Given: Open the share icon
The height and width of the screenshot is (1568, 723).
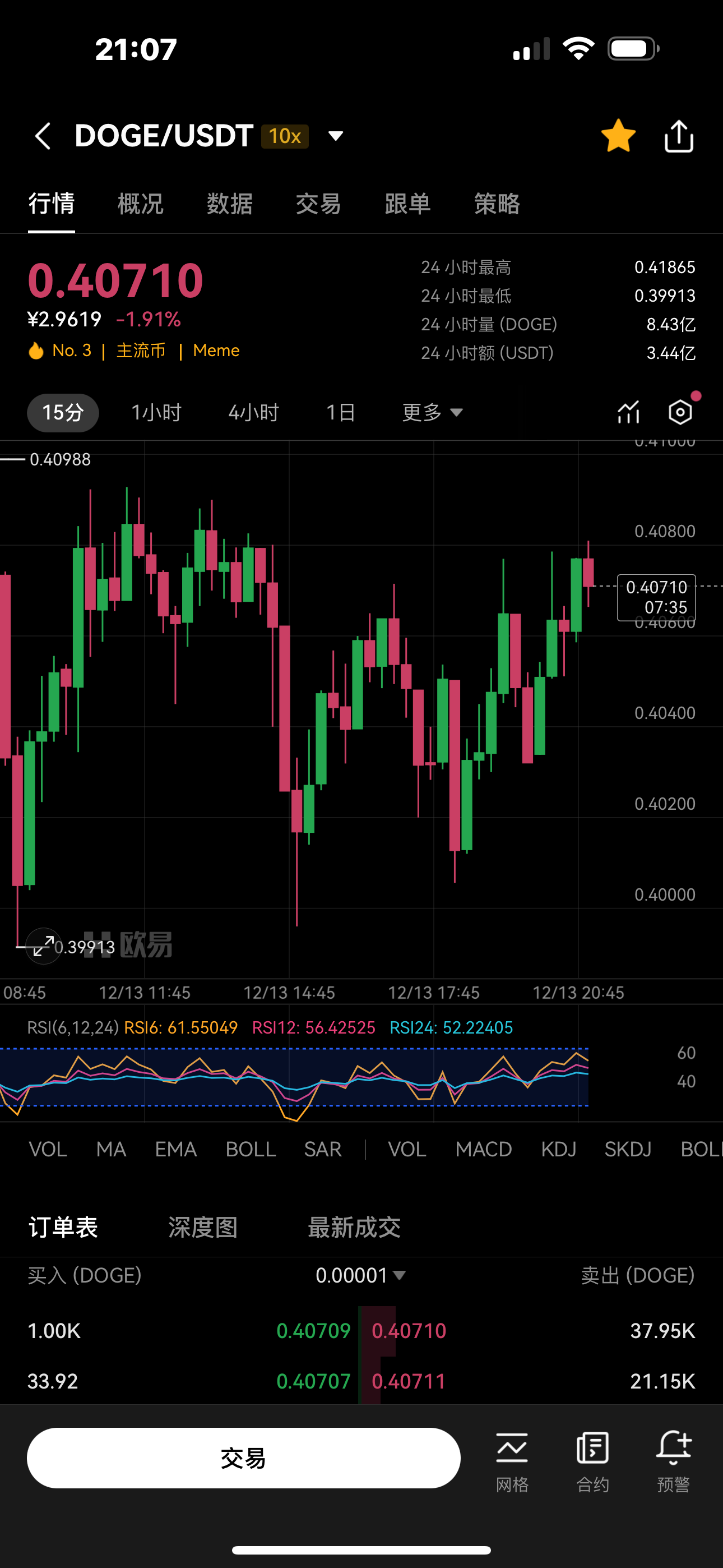Looking at the screenshot, I should click(679, 136).
